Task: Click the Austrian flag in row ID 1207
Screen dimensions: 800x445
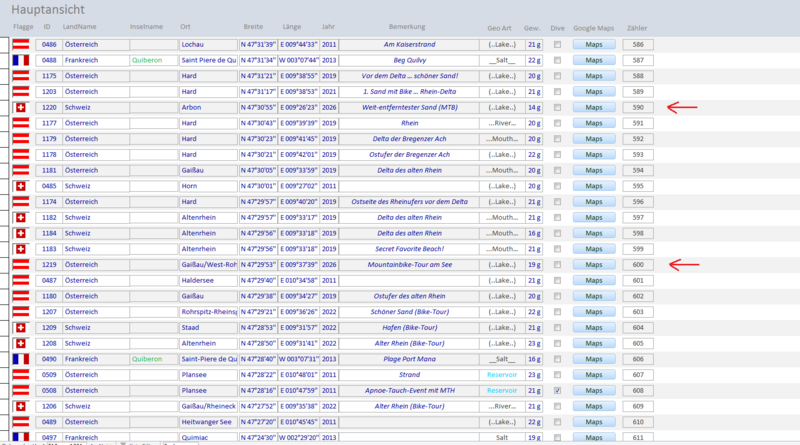Action: pos(21,312)
